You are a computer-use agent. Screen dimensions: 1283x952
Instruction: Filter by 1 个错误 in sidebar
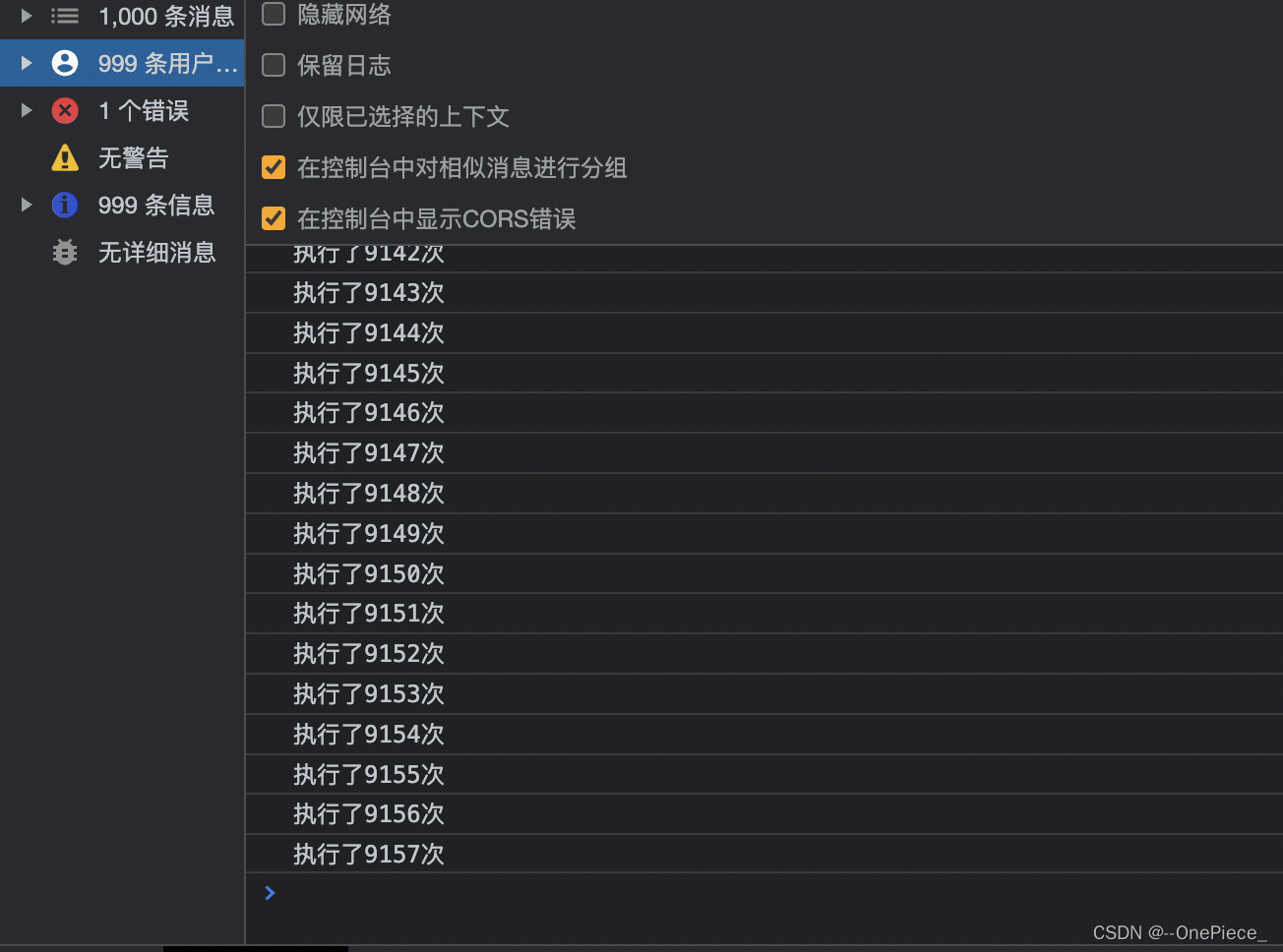[122, 110]
